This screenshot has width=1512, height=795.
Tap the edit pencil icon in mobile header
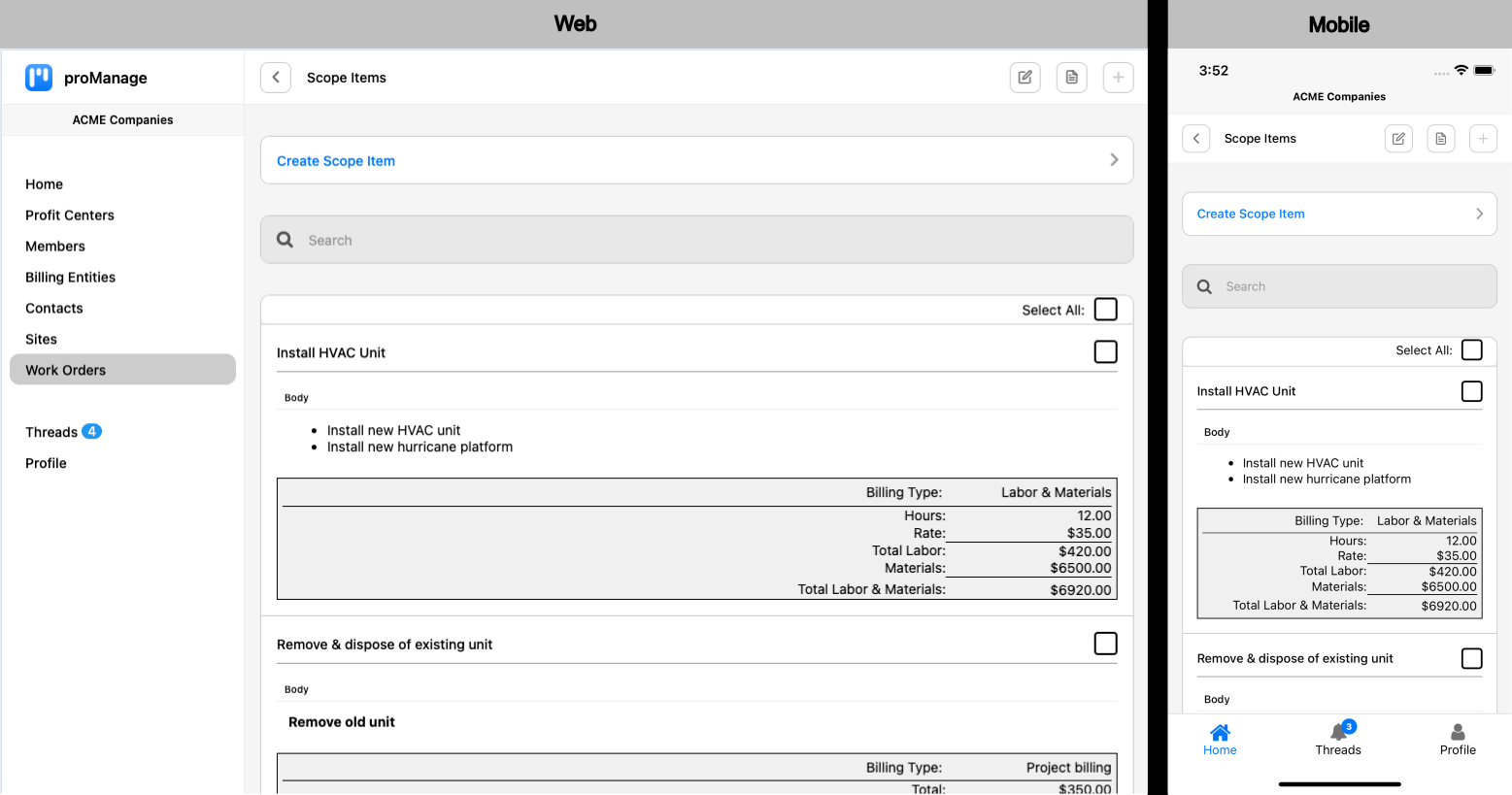tap(1398, 139)
